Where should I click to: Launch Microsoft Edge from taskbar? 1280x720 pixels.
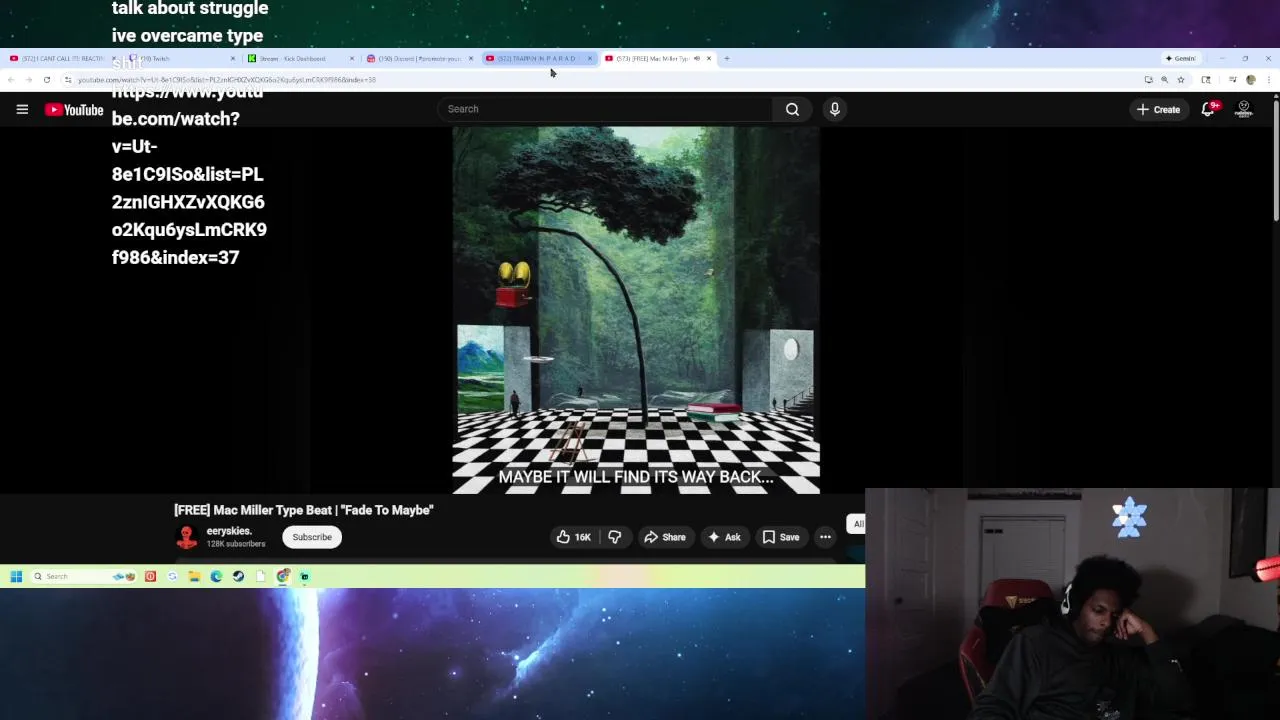point(216,576)
